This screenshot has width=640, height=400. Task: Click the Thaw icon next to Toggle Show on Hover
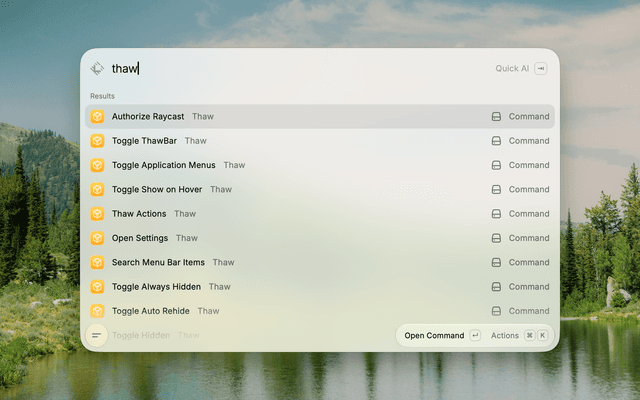tap(97, 189)
